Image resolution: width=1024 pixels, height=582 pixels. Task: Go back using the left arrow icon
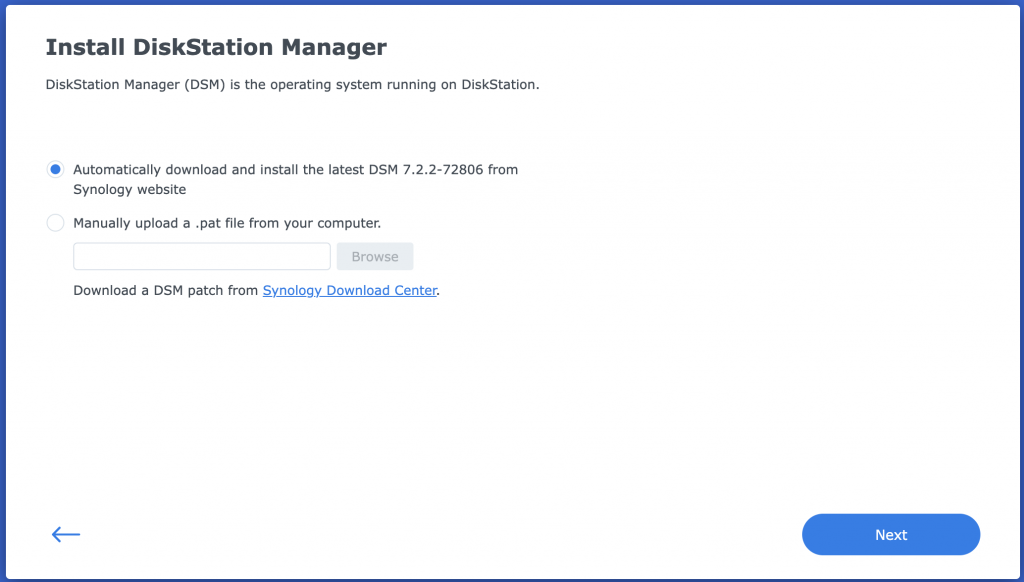(66, 534)
